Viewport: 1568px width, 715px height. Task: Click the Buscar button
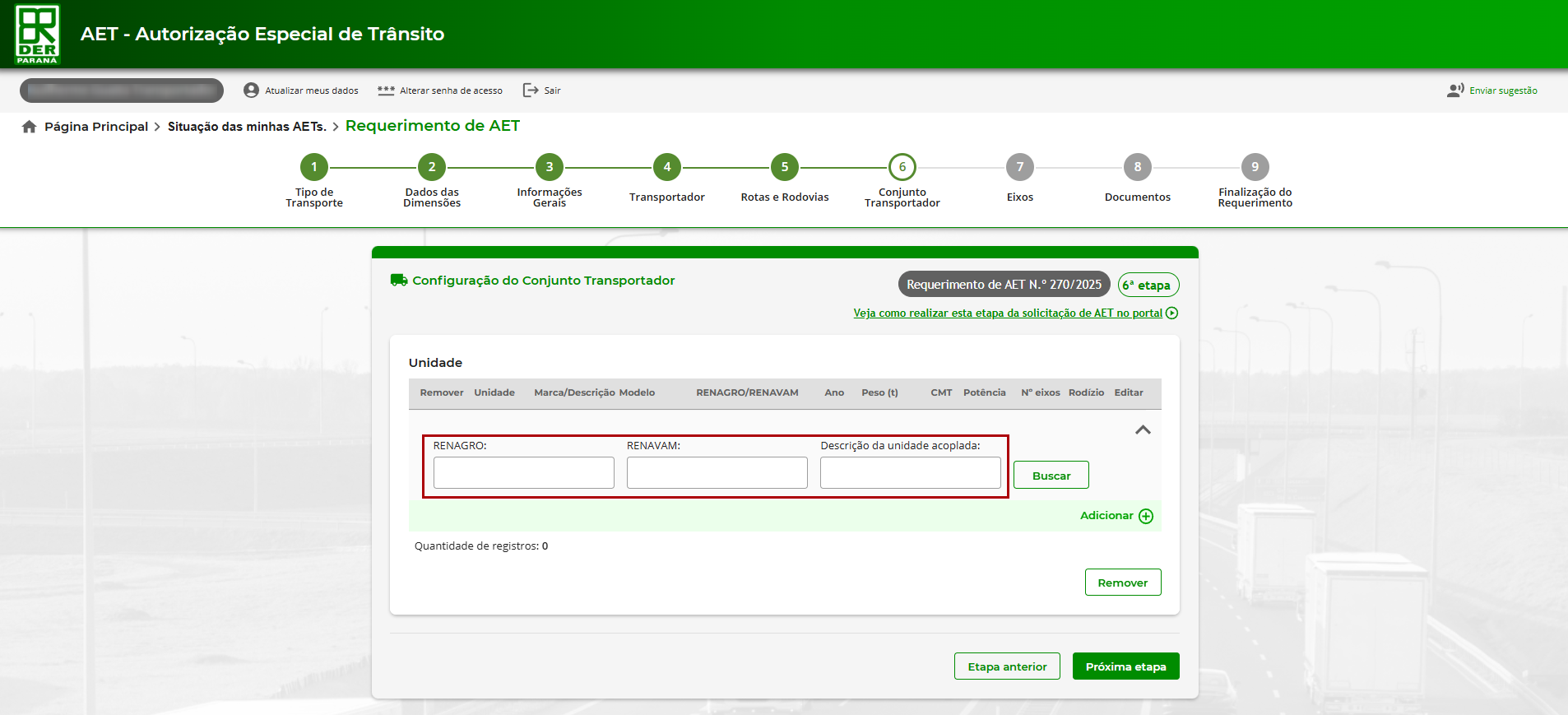click(x=1051, y=476)
